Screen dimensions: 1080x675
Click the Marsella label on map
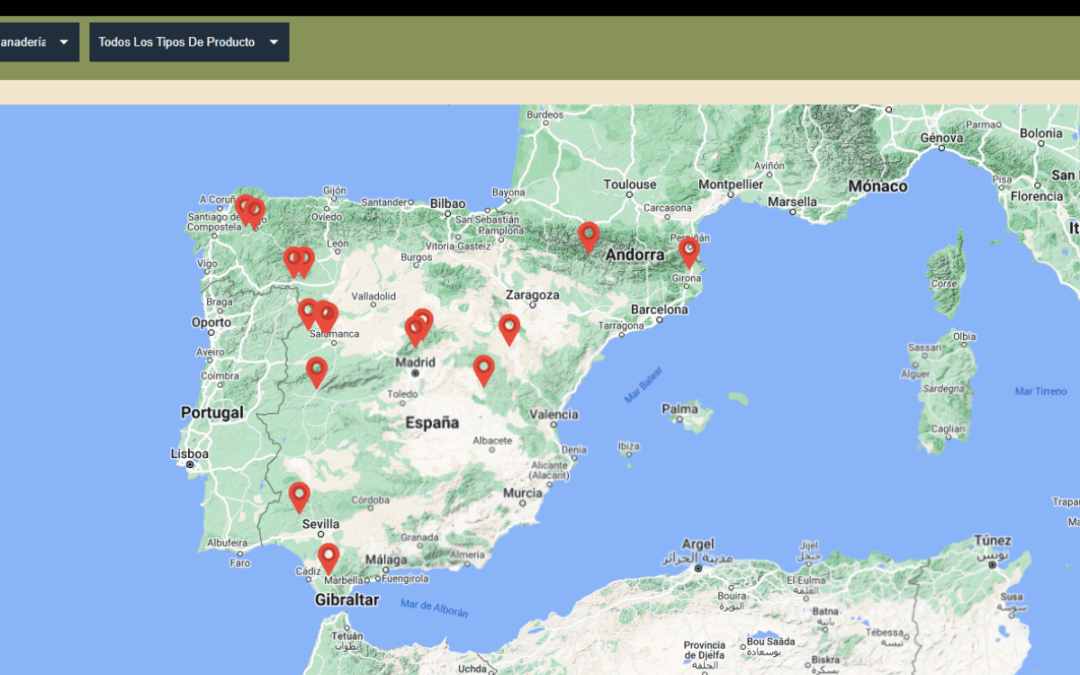792,202
